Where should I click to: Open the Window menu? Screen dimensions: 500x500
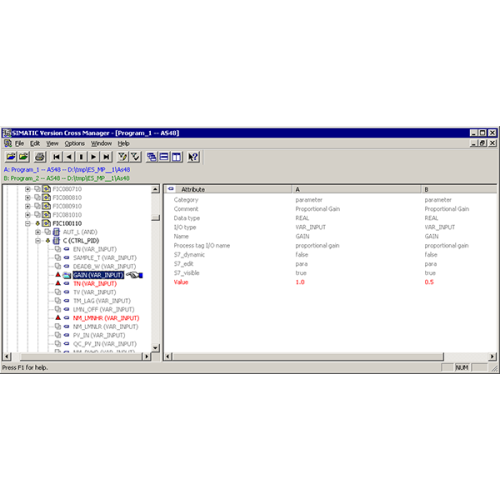pyautogui.click(x=102, y=143)
